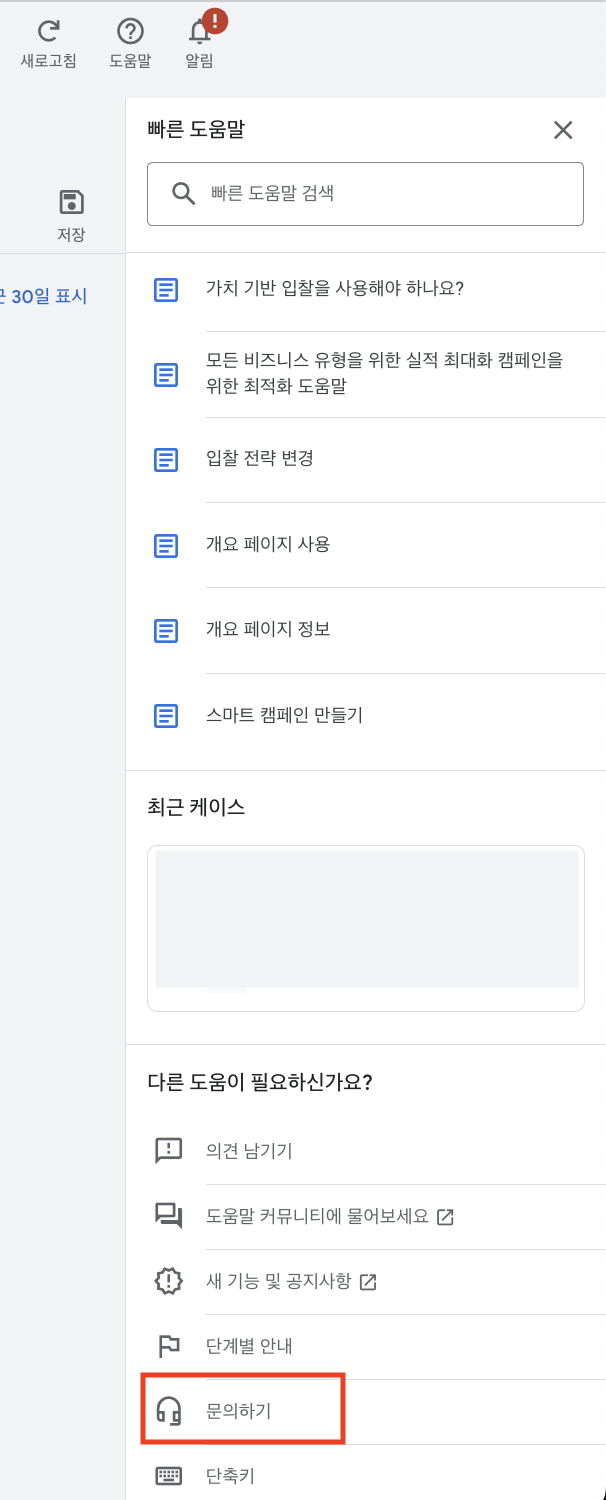
Task: Click the 새 기능 및 공지사항 badge icon
Action: click(168, 1280)
